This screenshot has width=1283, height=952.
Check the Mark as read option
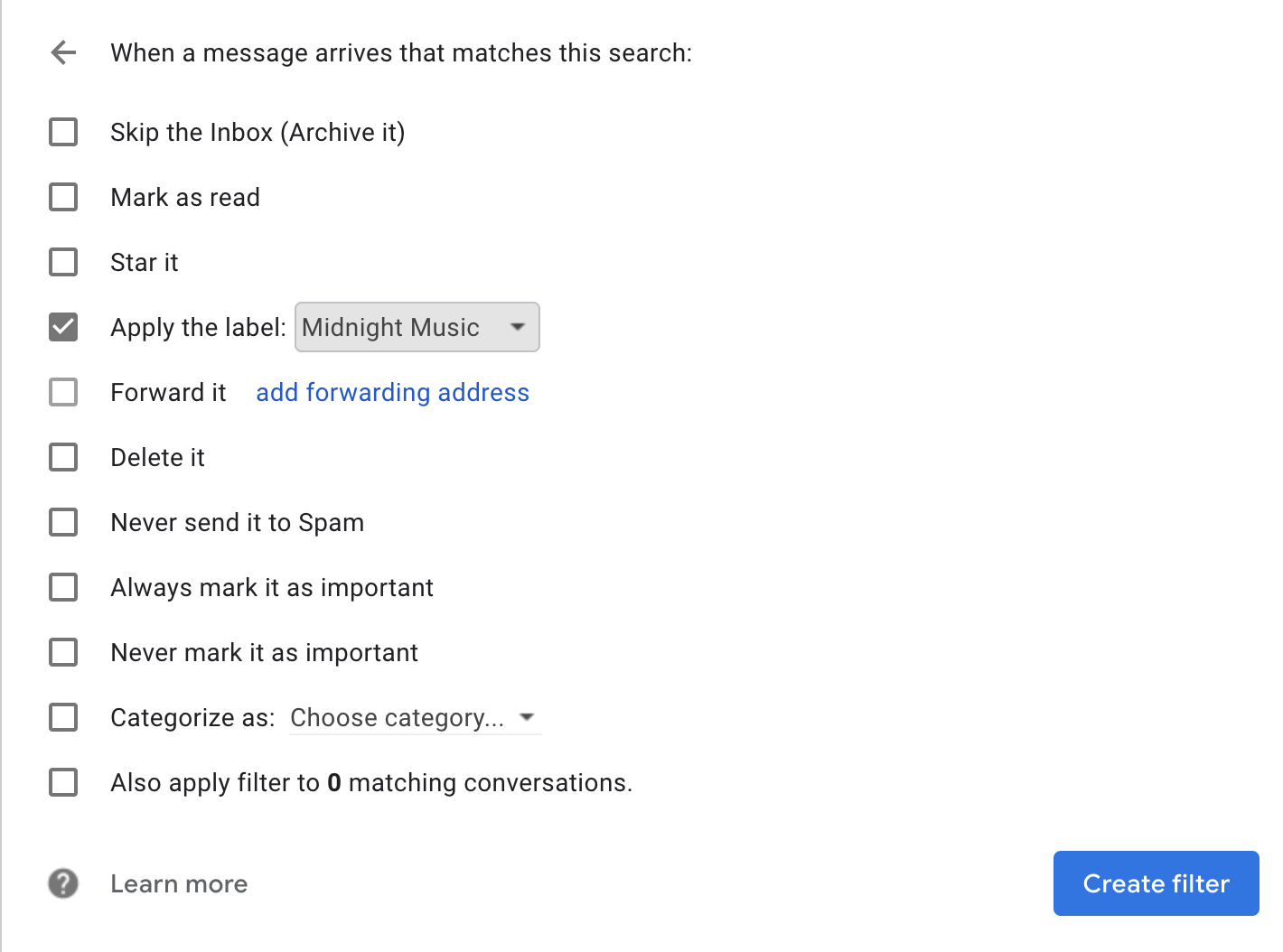coord(63,197)
